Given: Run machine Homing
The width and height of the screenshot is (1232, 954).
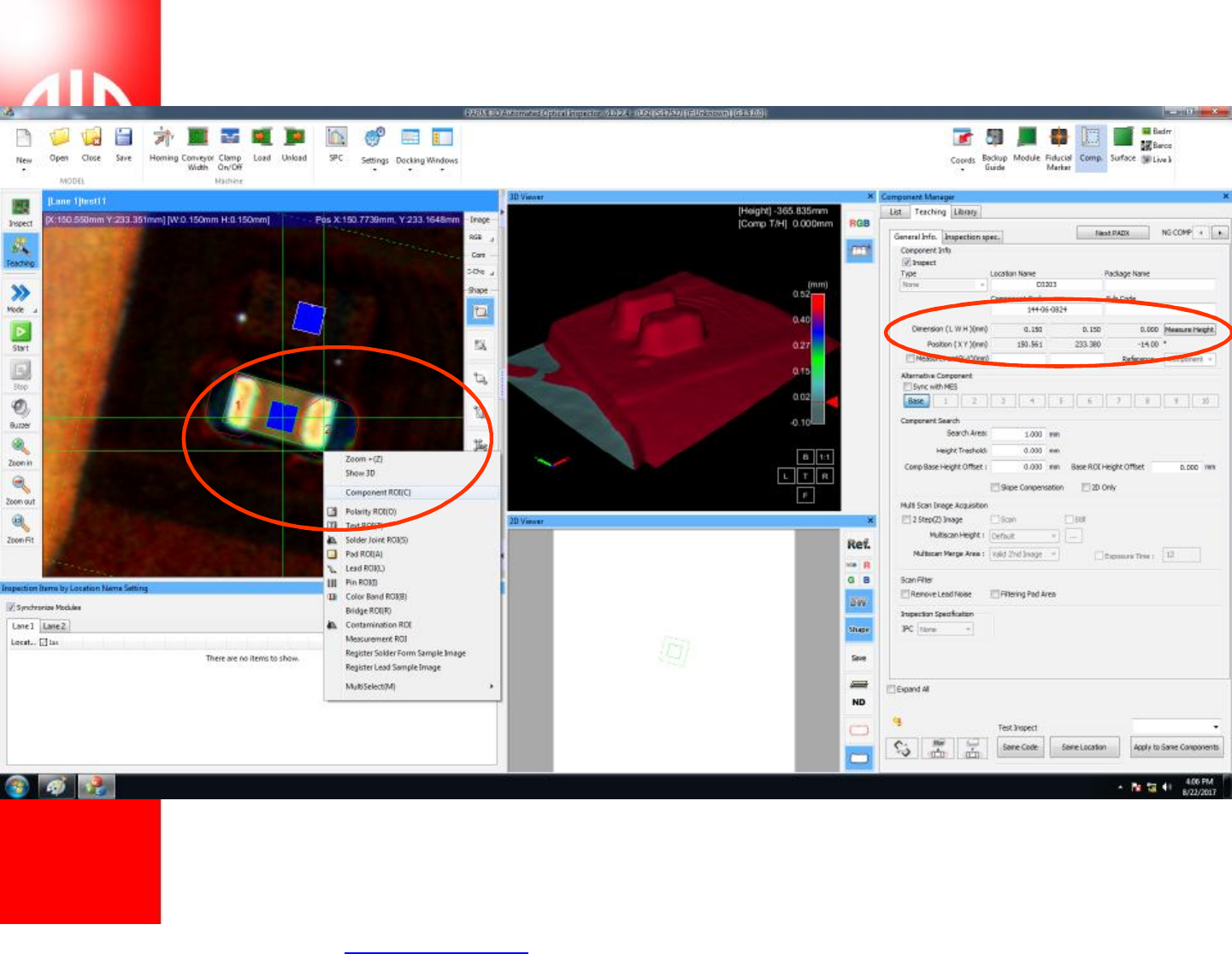Looking at the screenshot, I should pyautogui.click(x=163, y=138).
